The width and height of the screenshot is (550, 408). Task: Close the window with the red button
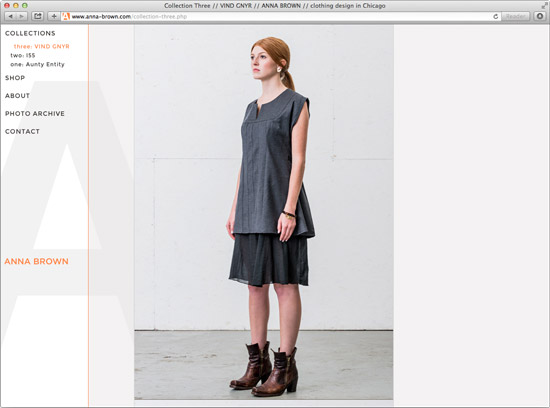point(7,6)
